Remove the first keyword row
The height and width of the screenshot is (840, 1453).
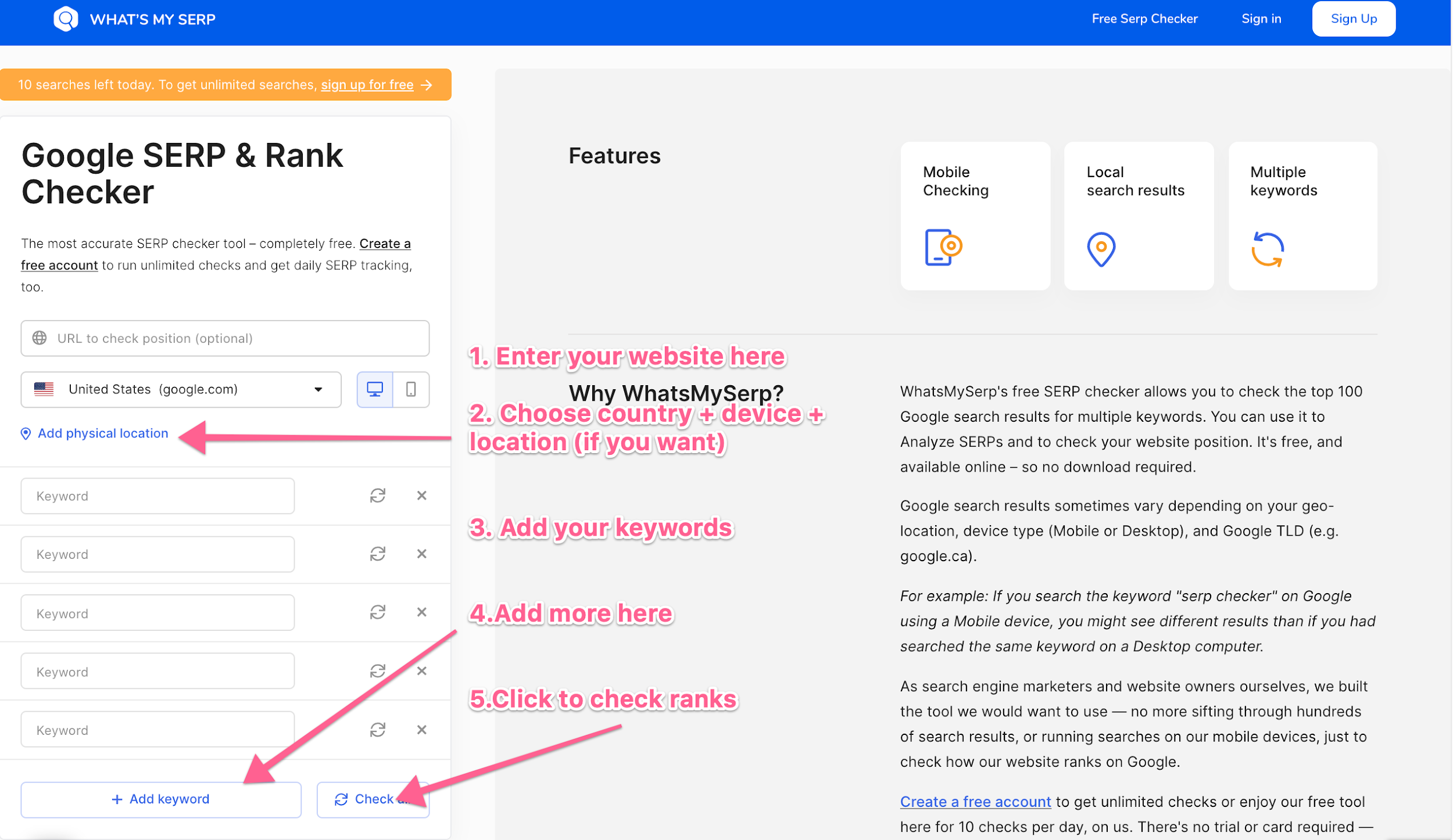[422, 496]
